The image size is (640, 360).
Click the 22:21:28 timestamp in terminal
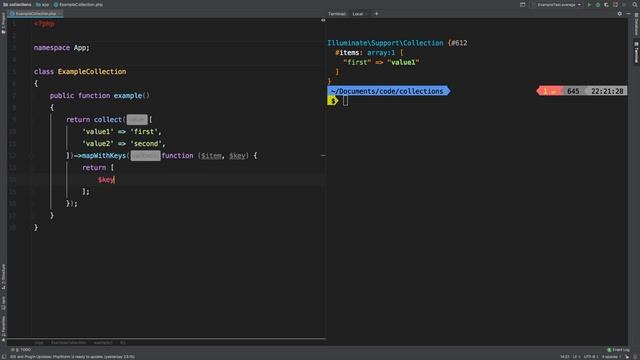click(607, 91)
